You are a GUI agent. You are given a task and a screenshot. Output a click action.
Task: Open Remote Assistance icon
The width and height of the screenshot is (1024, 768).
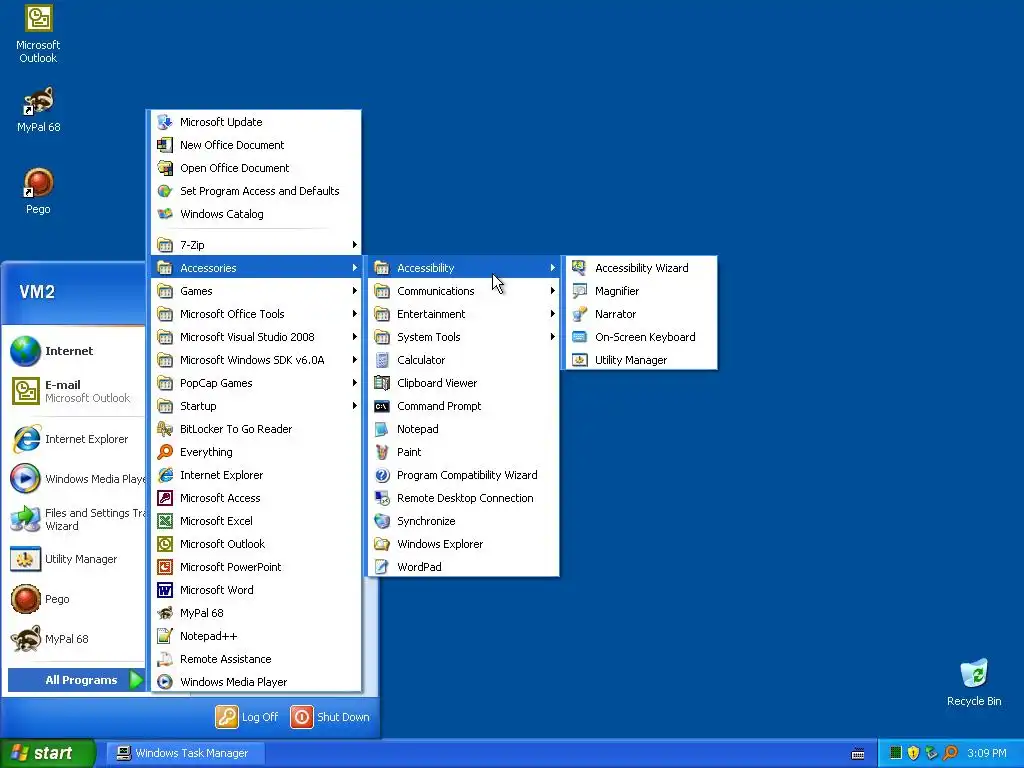pyautogui.click(x=165, y=659)
